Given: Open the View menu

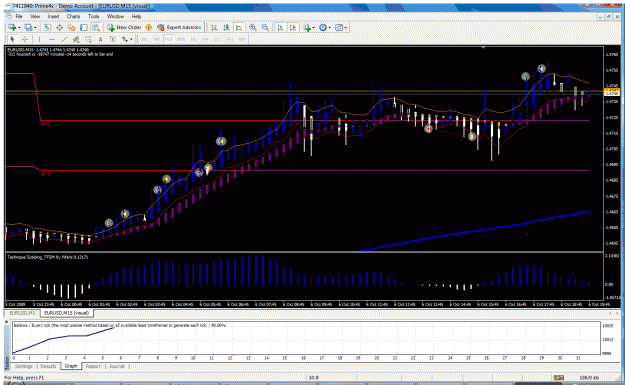Looking at the screenshot, I should tap(35, 16).
